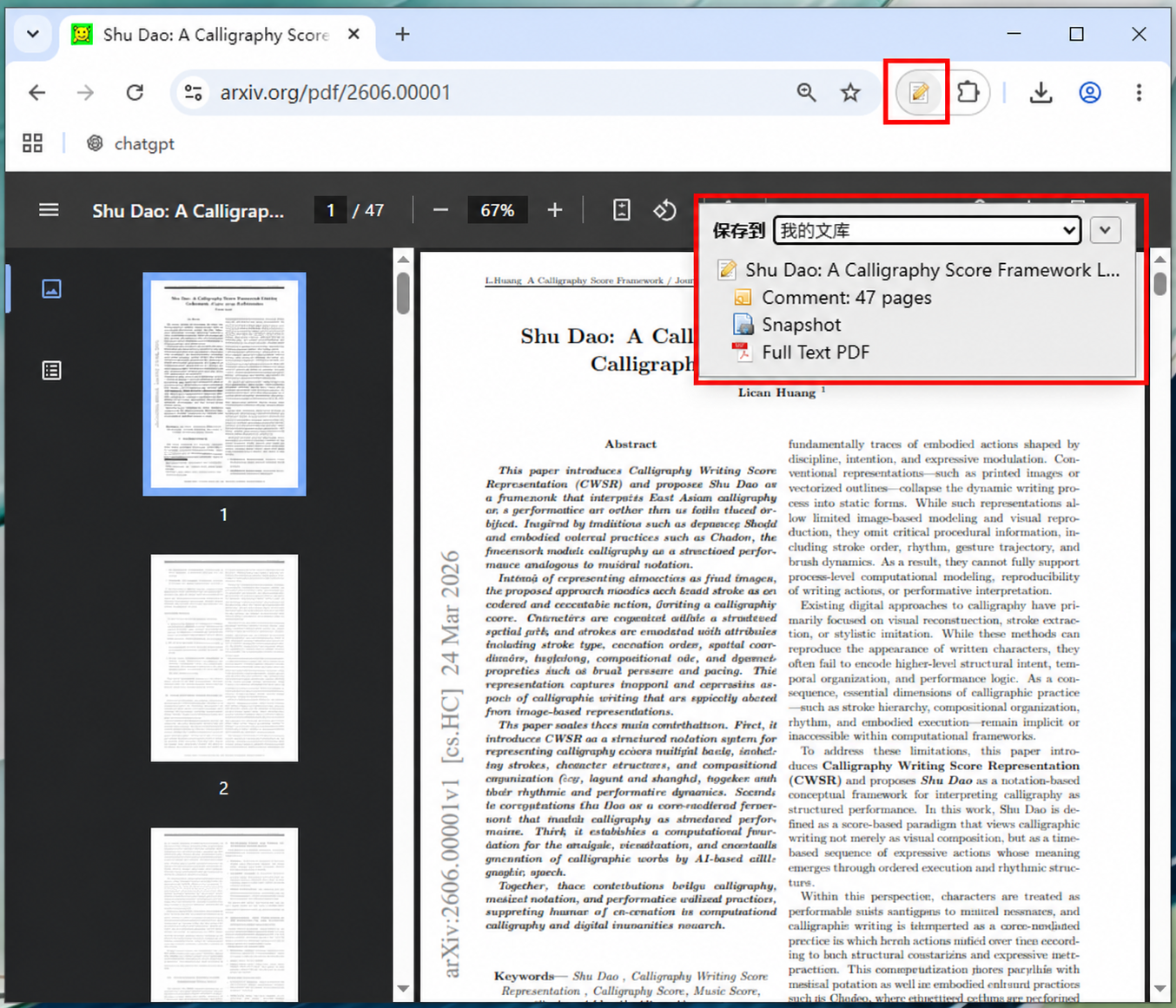Click the PDF page number field
1176x1008 pixels.
point(330,210)
